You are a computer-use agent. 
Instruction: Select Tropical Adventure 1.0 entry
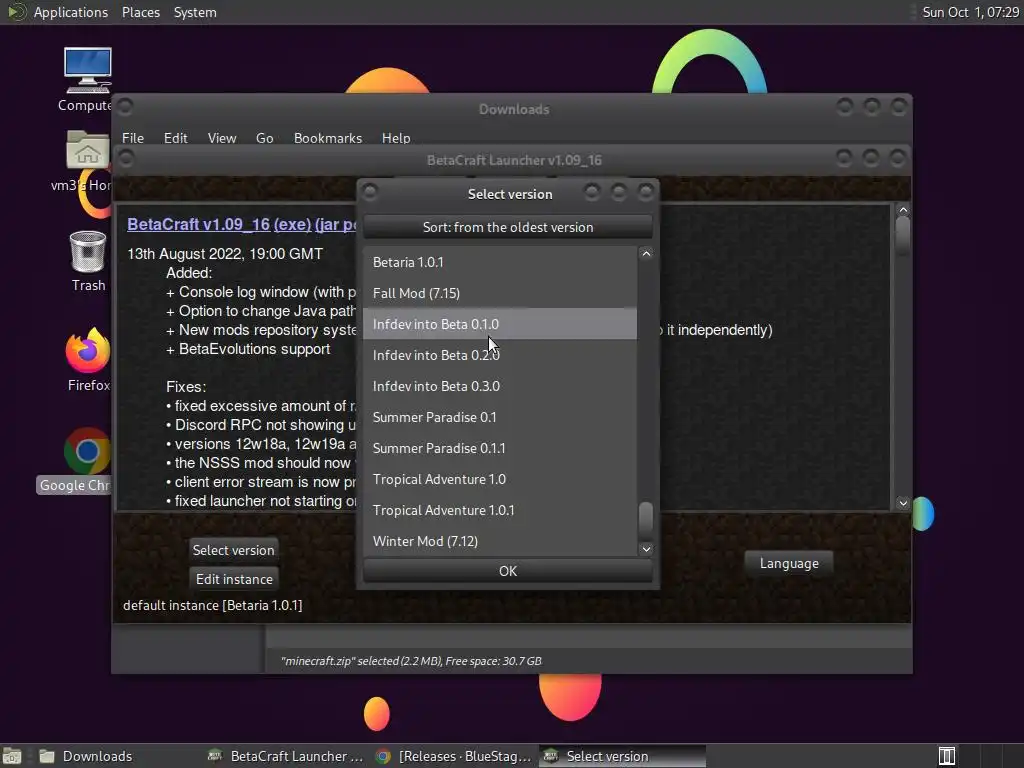coord(500,479)
